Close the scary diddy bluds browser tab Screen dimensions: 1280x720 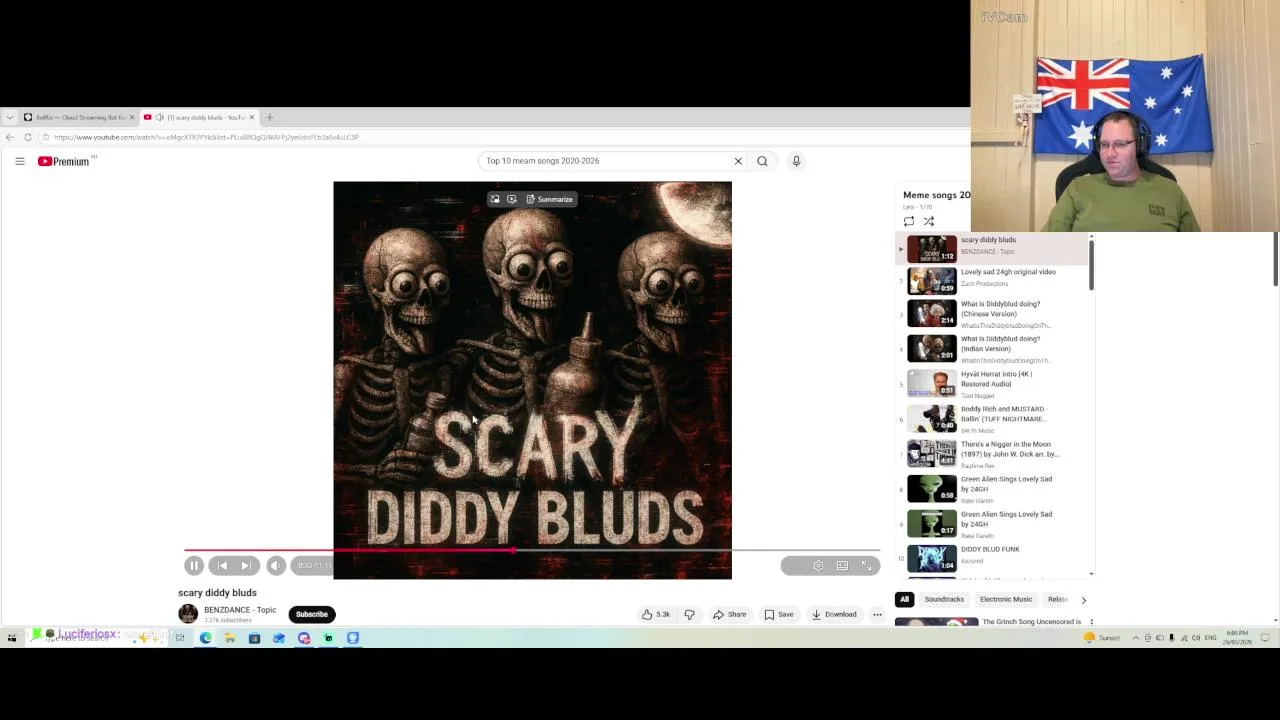251,117
